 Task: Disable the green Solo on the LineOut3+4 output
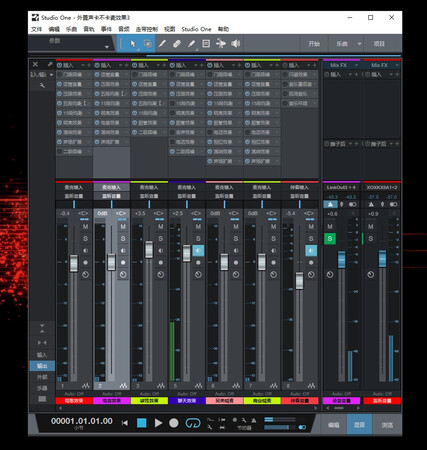(x=330, y=239)
